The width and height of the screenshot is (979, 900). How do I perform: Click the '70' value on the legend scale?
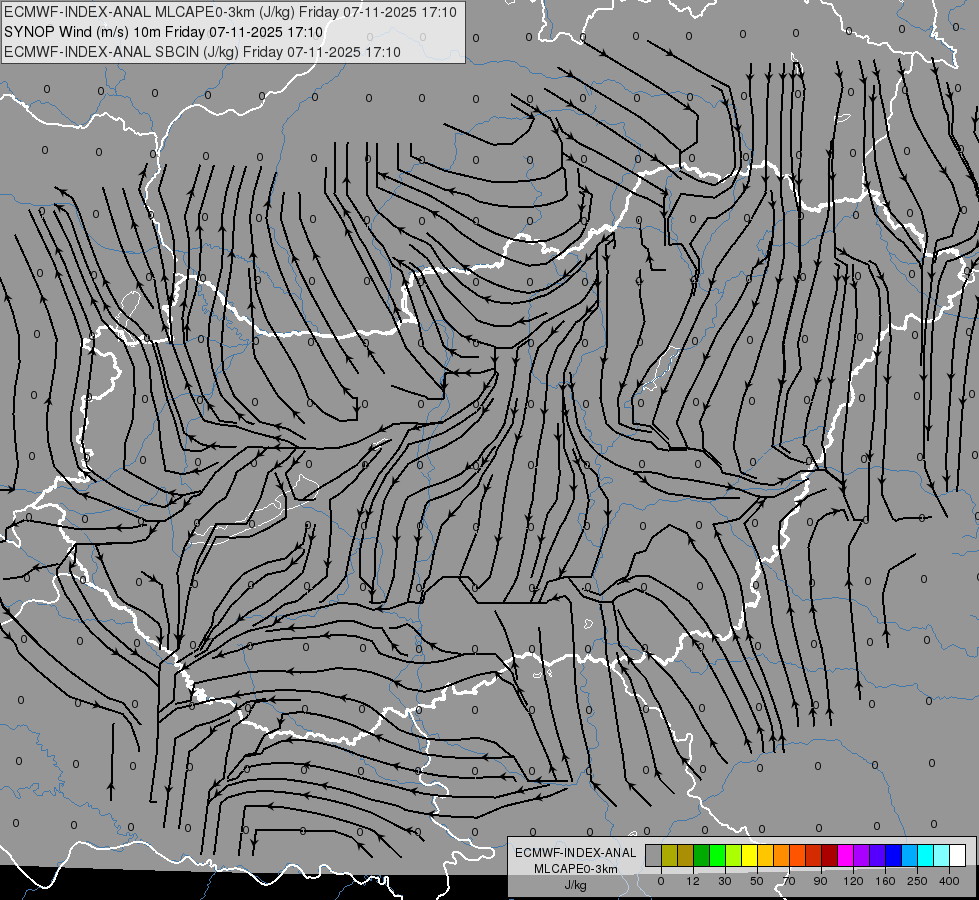(789, 881)
